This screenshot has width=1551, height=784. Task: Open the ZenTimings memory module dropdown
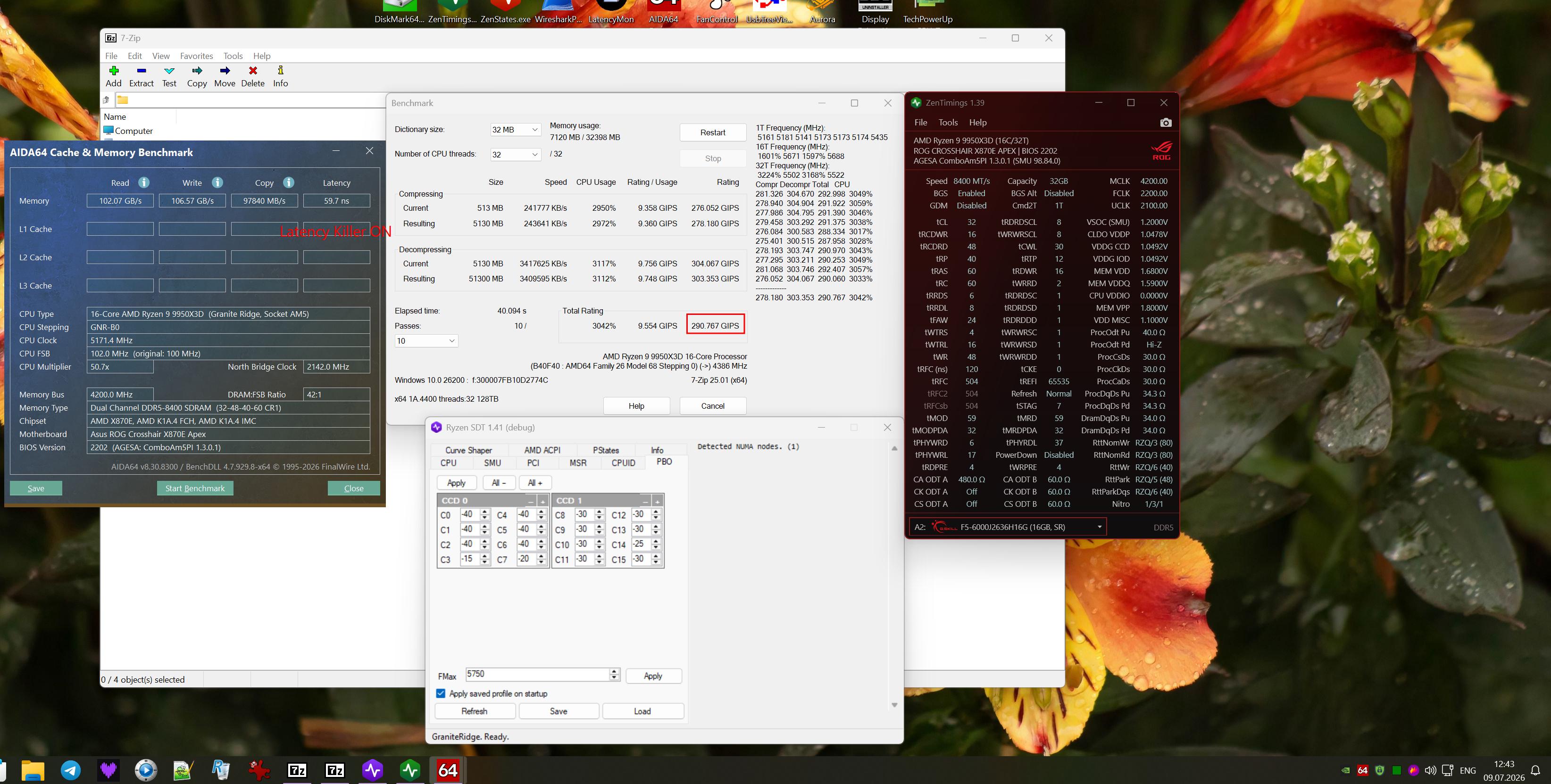(1007, 527)
